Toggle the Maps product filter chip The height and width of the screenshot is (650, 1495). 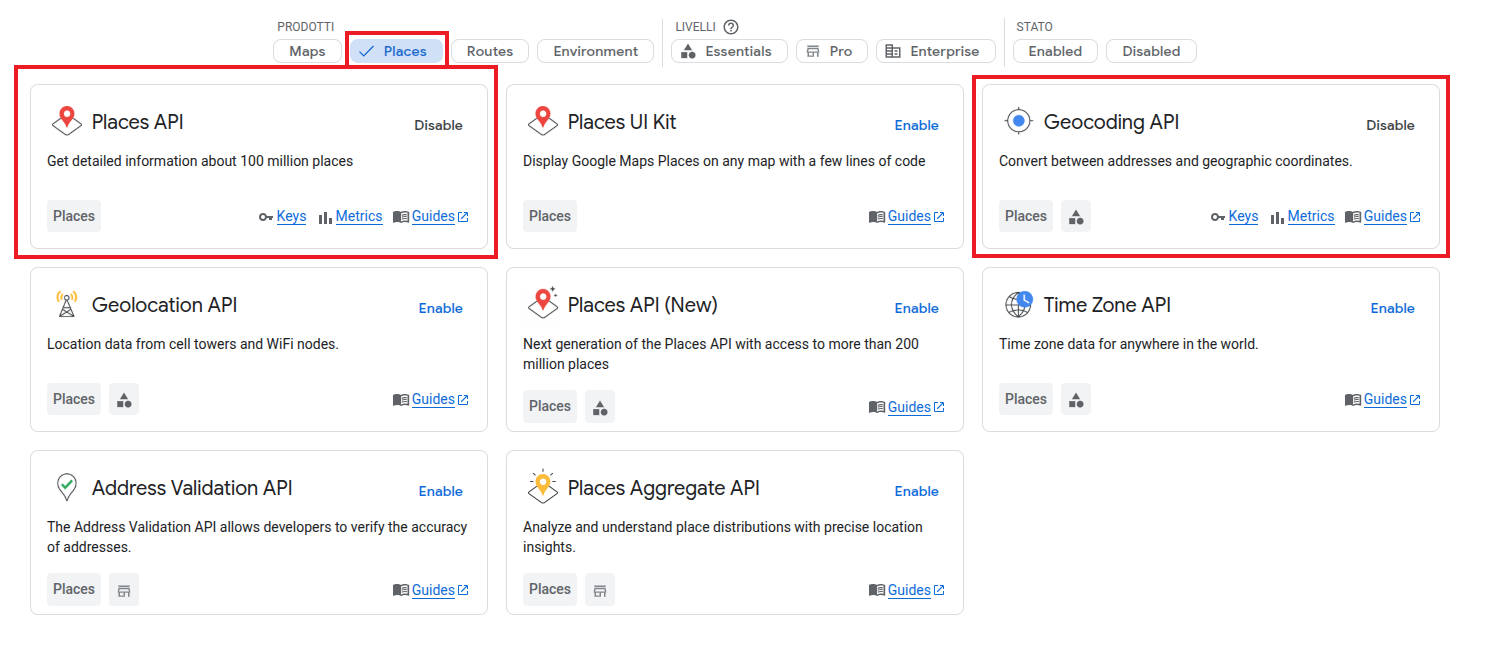point(307,51)
